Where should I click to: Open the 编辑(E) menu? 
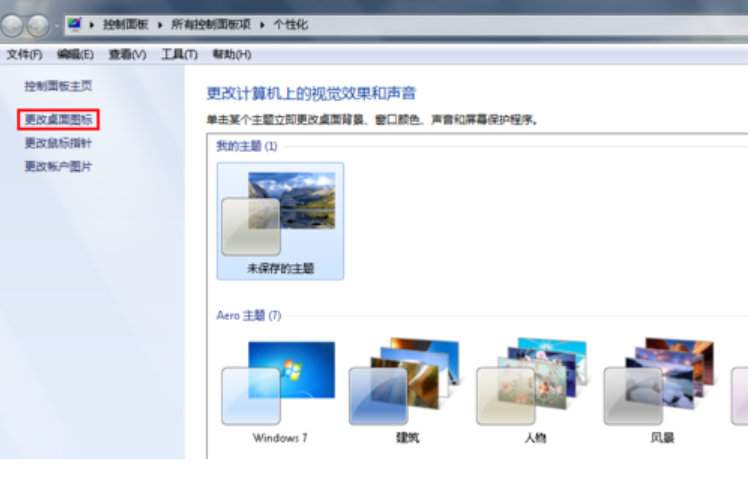tap(75, 54)
